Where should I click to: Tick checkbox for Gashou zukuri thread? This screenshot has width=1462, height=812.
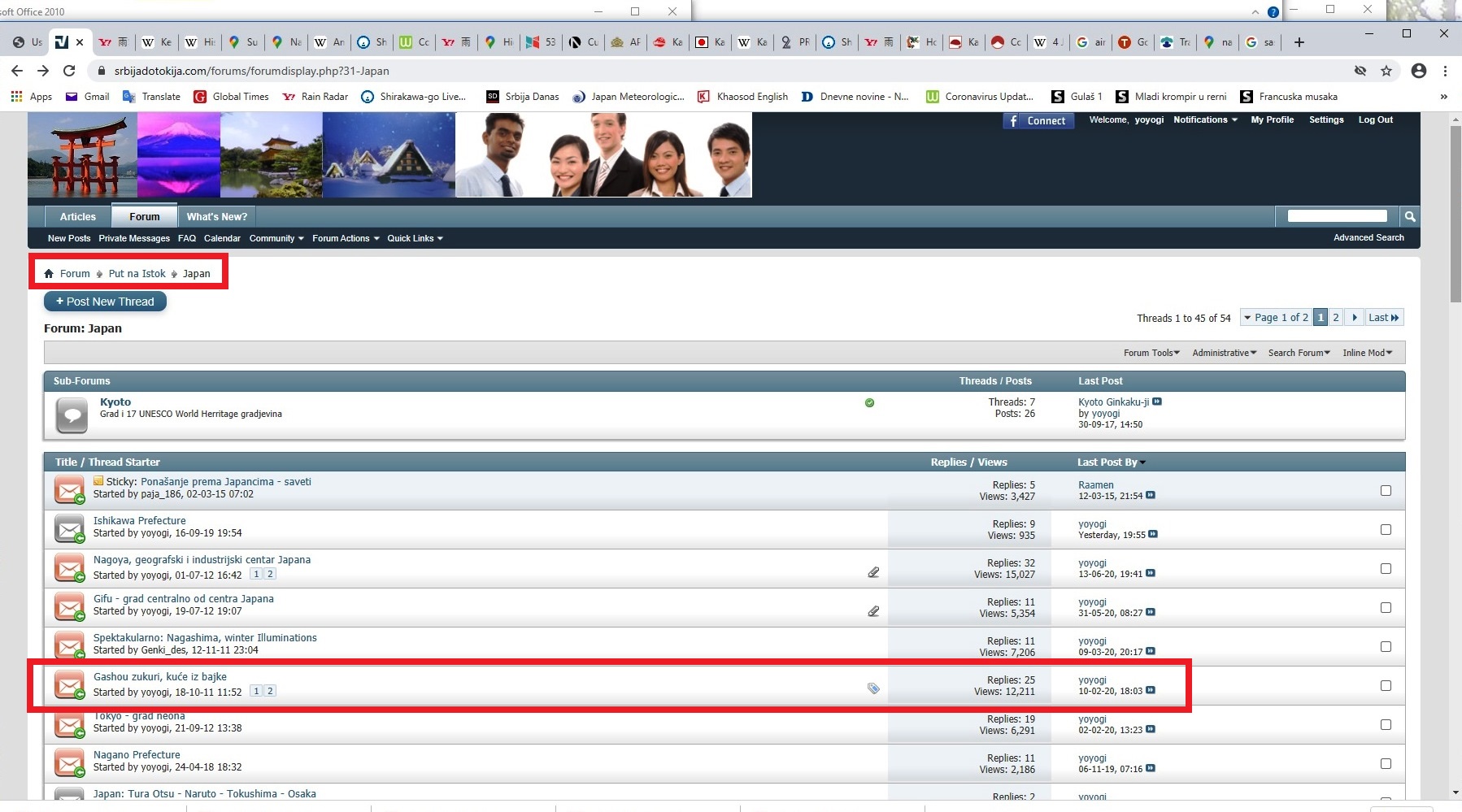coord(1386,685)
